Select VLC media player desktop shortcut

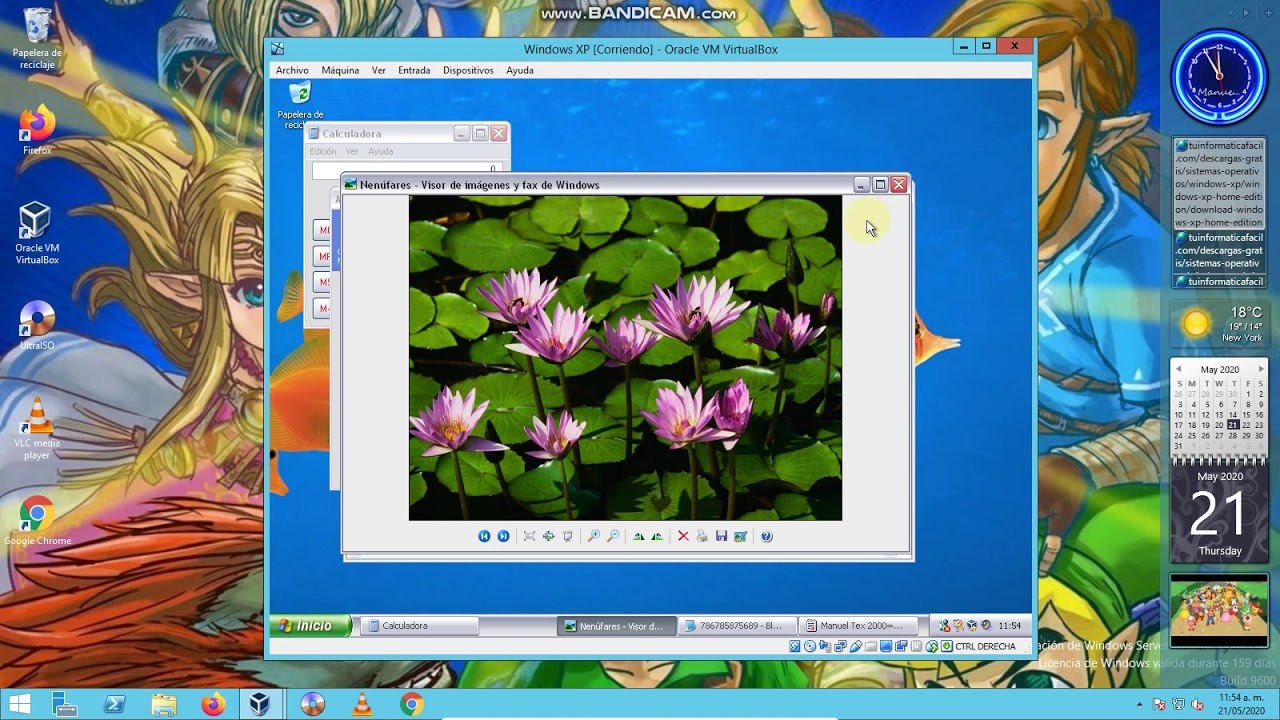point(37,429)
